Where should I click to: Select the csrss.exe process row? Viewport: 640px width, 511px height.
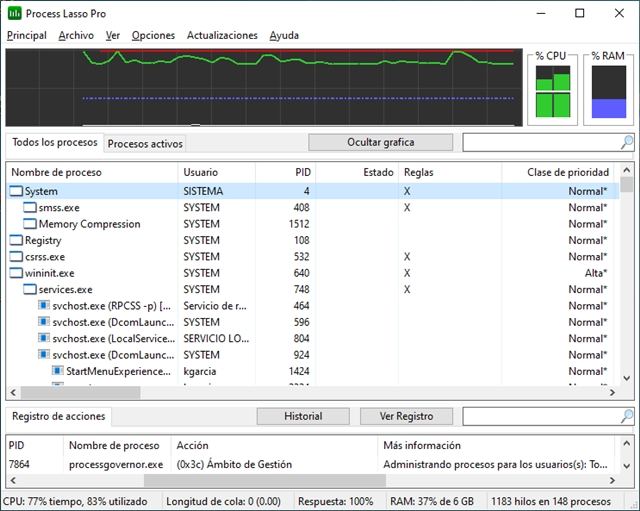[313, 256]
